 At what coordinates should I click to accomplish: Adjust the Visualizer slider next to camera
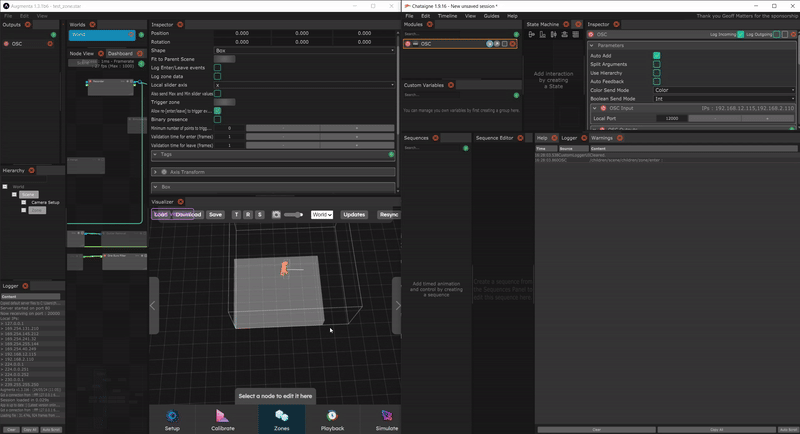293,215
